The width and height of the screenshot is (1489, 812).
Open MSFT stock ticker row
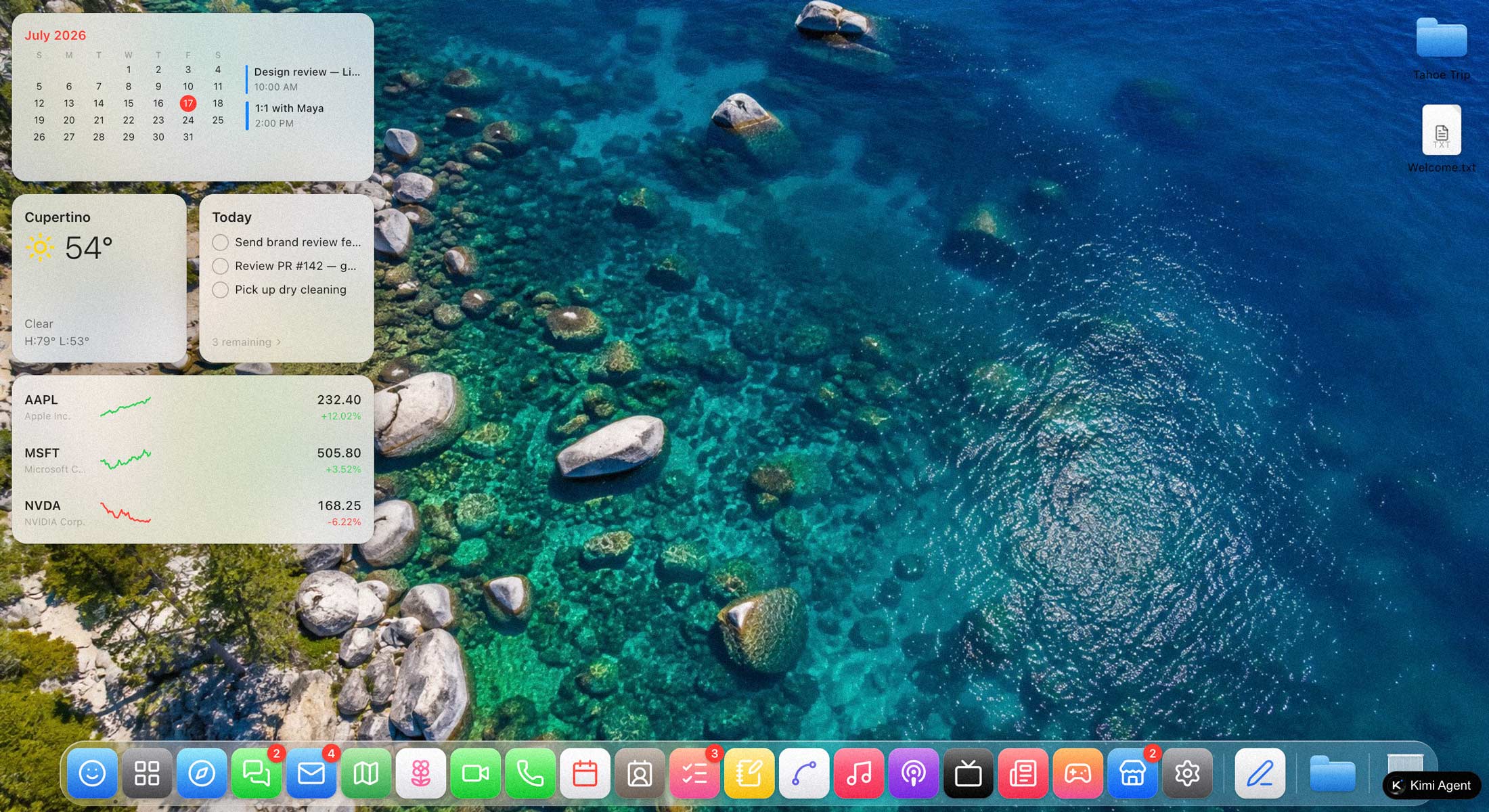193,460
